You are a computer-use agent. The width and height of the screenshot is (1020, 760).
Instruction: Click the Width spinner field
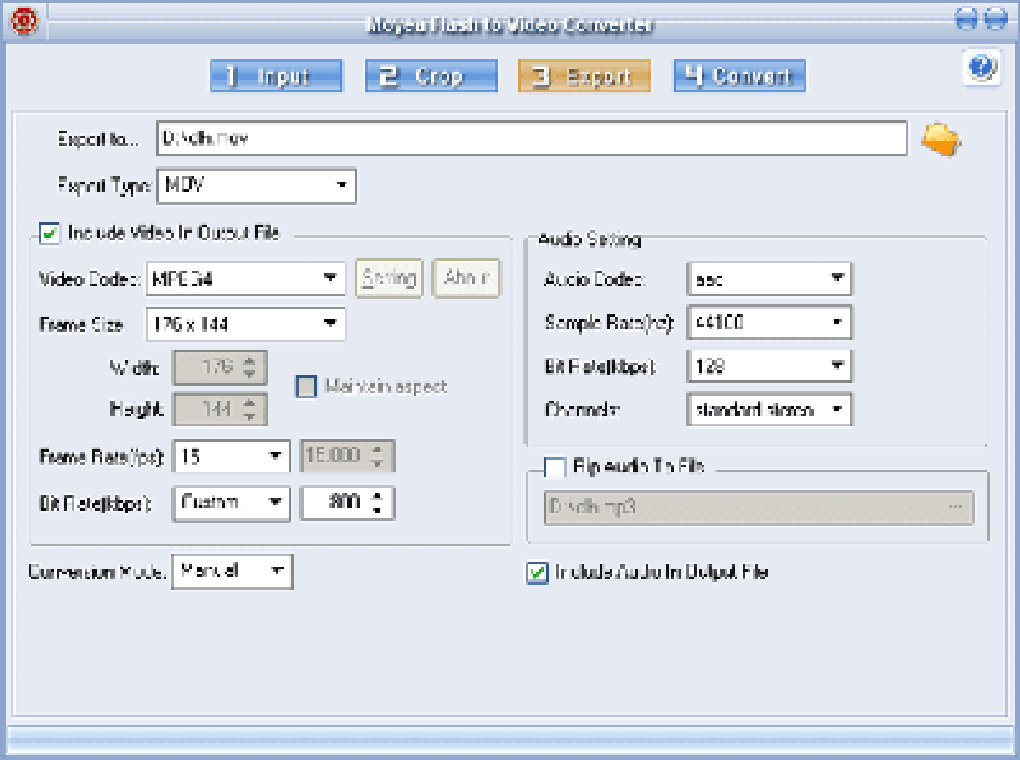[x=219, y=368]
